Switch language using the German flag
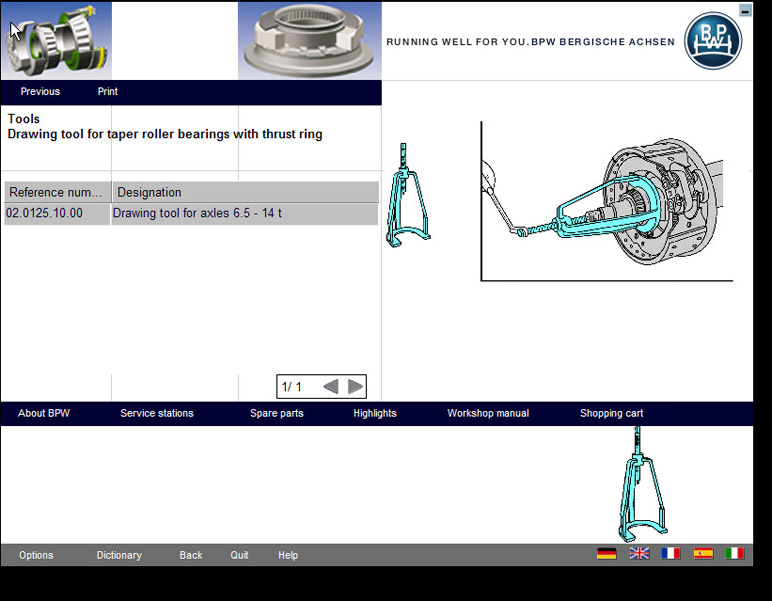772x601 pixels. pyautogui.click(x=606, y=553)
